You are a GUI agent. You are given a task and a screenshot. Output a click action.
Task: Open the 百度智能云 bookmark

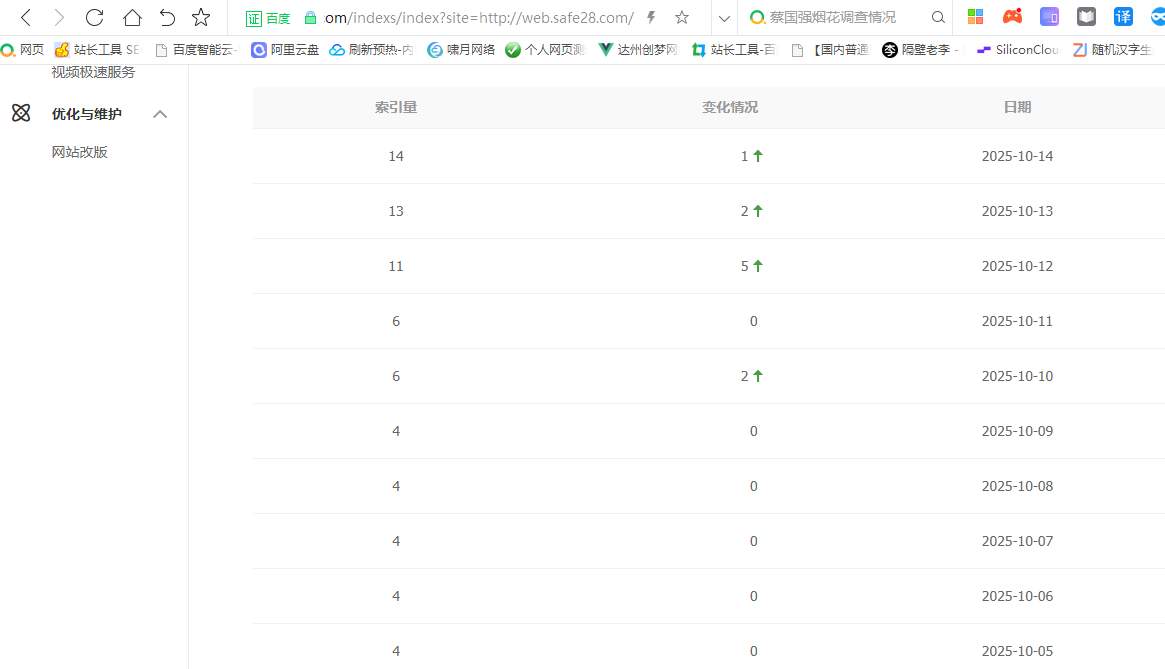[197, 50]
